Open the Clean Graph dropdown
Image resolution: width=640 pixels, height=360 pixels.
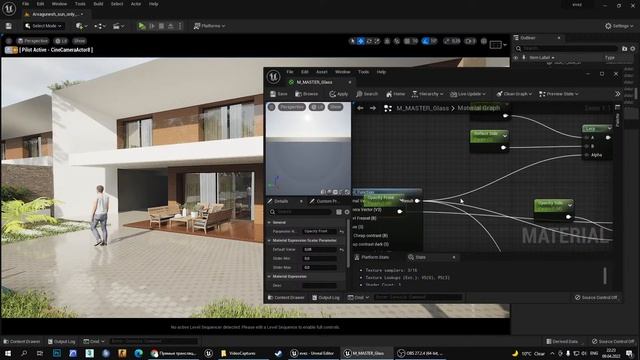click(514, 94)
